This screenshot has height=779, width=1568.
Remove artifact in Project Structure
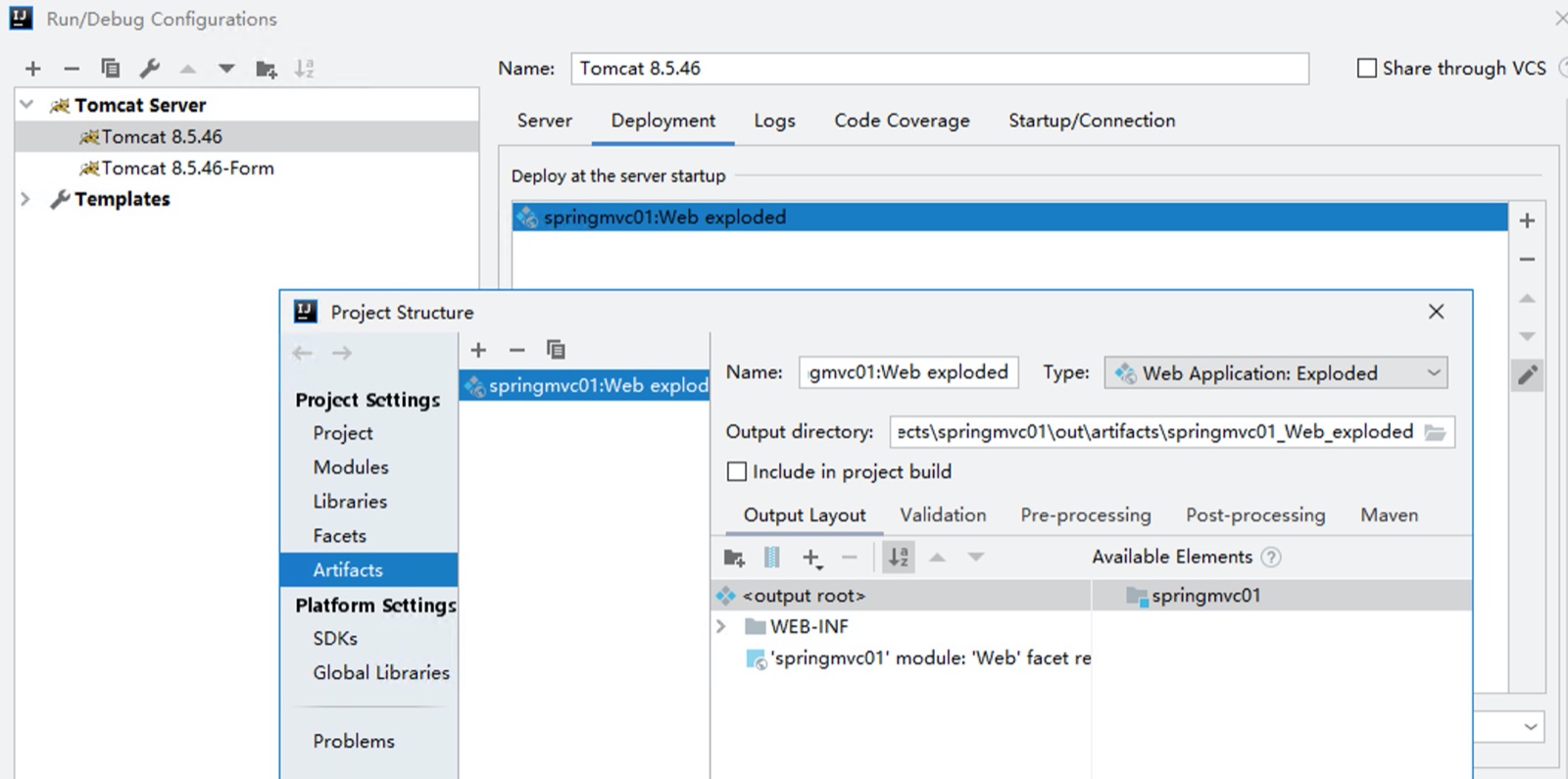[x=517, y=350]
